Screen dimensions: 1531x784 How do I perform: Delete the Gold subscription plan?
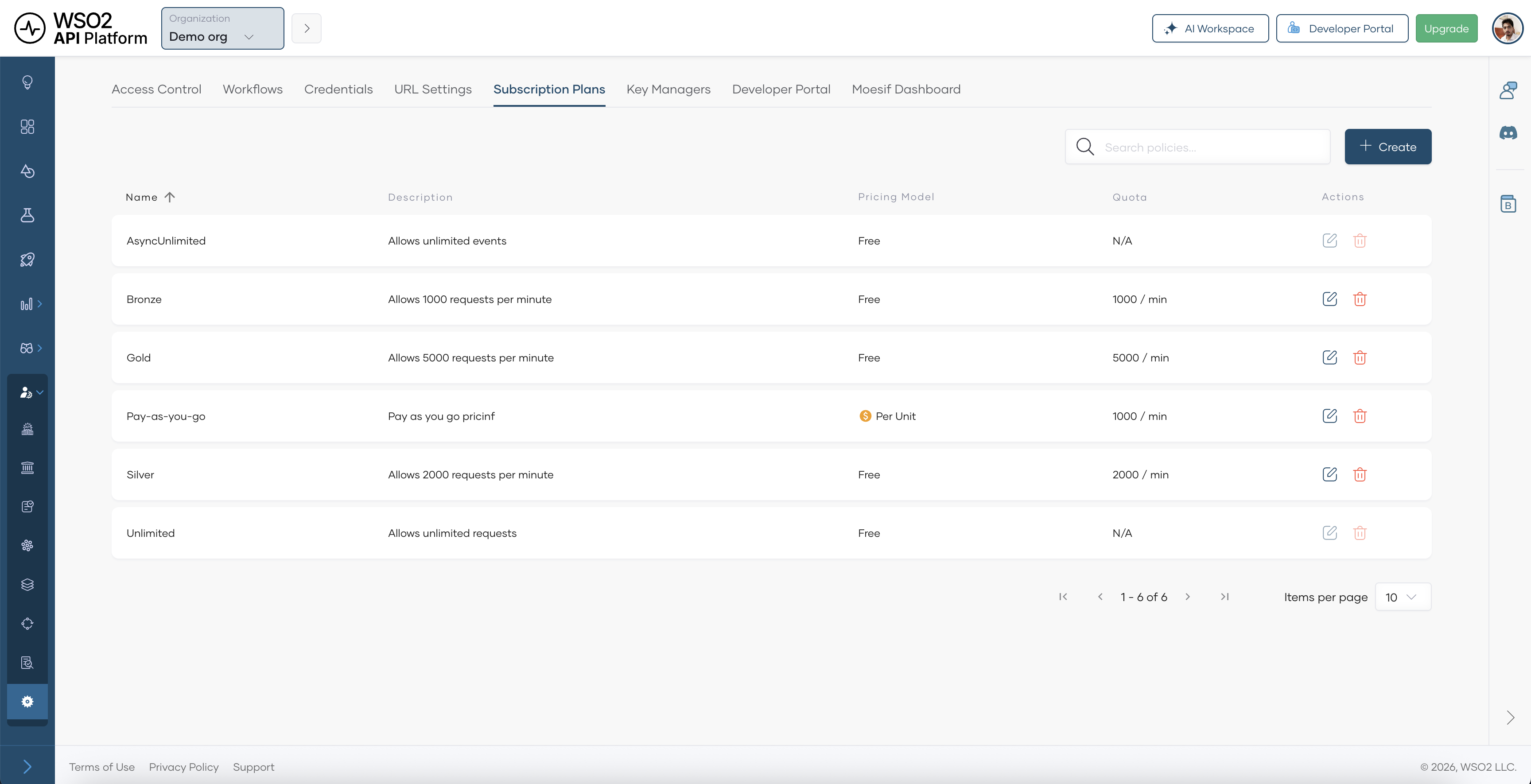pyautogui.click(x=1360, y=357)
